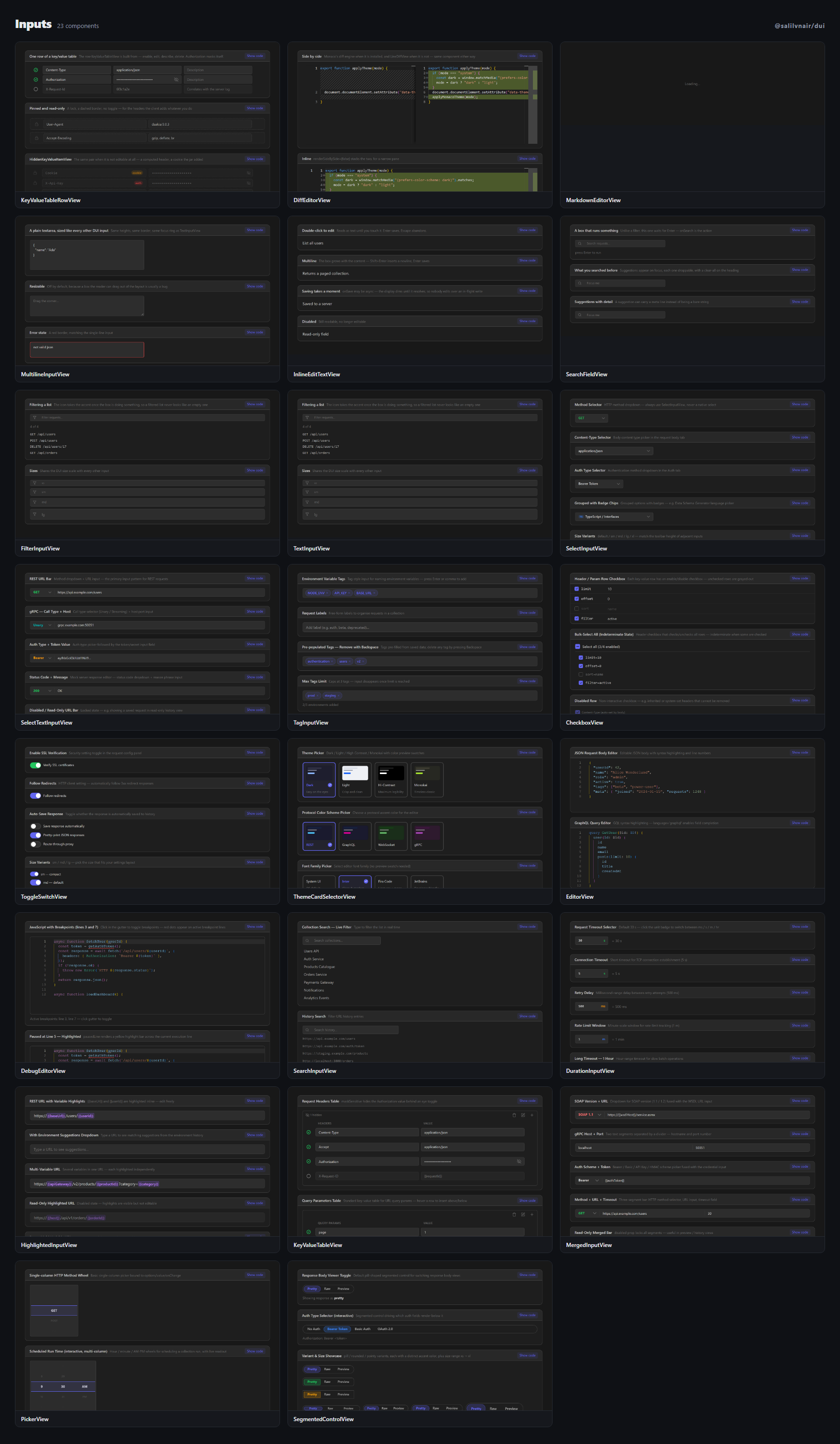Screen dimensions: 840x1444
Task: Click the Add label input in Request Labels
Action: (x=420, y=627)
